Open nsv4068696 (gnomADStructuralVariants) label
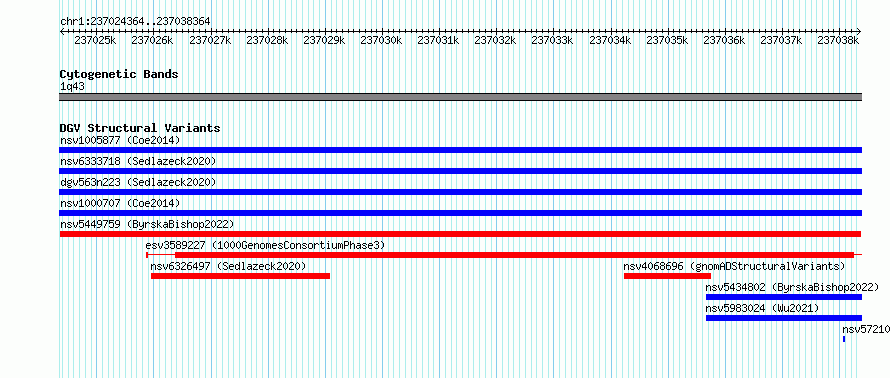Screen dimensions: 890x378 tap(734, 266)
